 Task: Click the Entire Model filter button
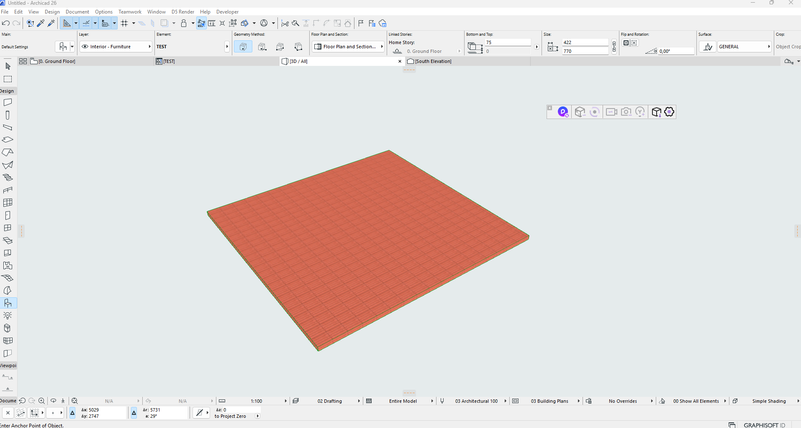coord(403,401)
